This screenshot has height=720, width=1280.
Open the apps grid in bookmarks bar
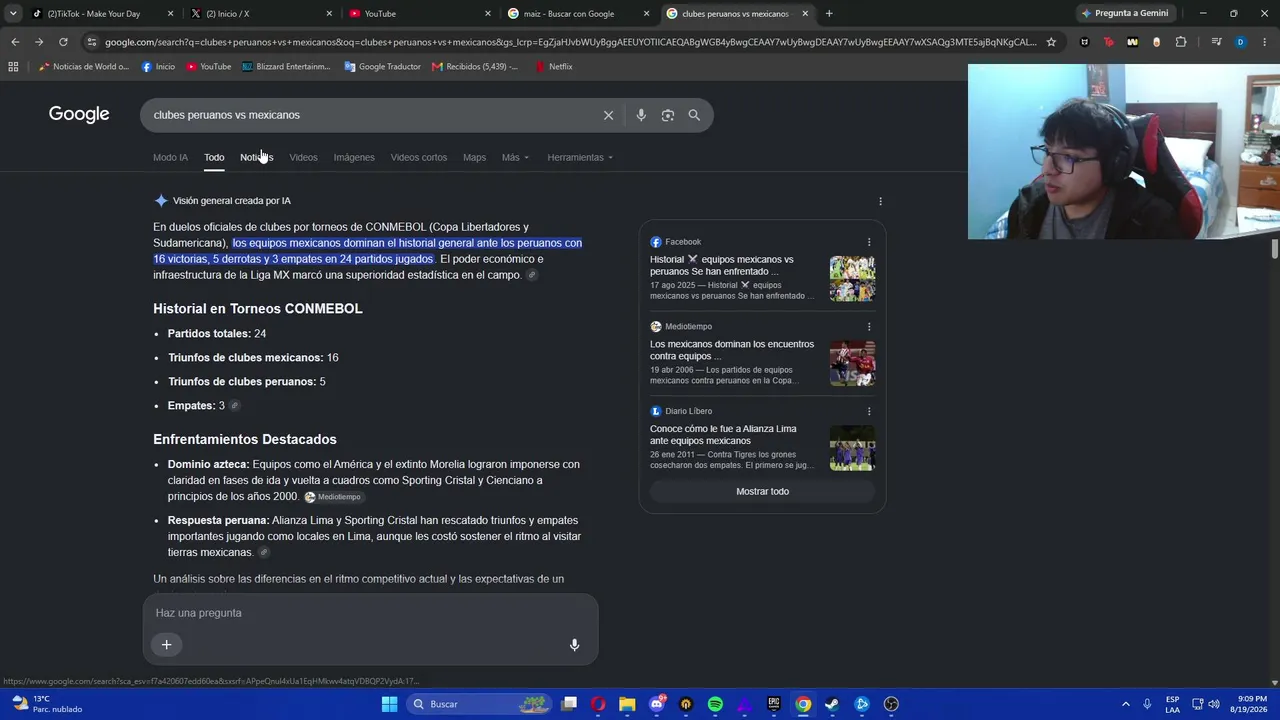pyautogui.click(x=13, y=67)
